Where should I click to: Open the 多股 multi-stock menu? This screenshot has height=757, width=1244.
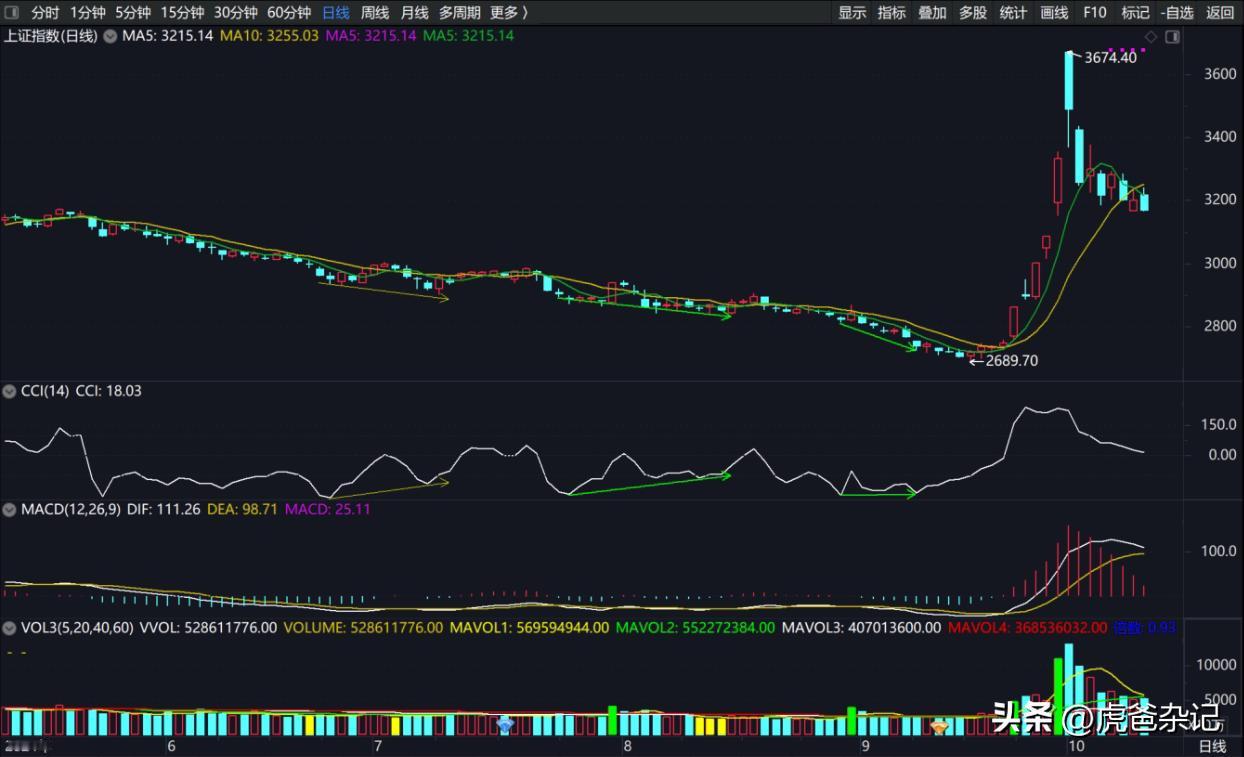[973, 12]
